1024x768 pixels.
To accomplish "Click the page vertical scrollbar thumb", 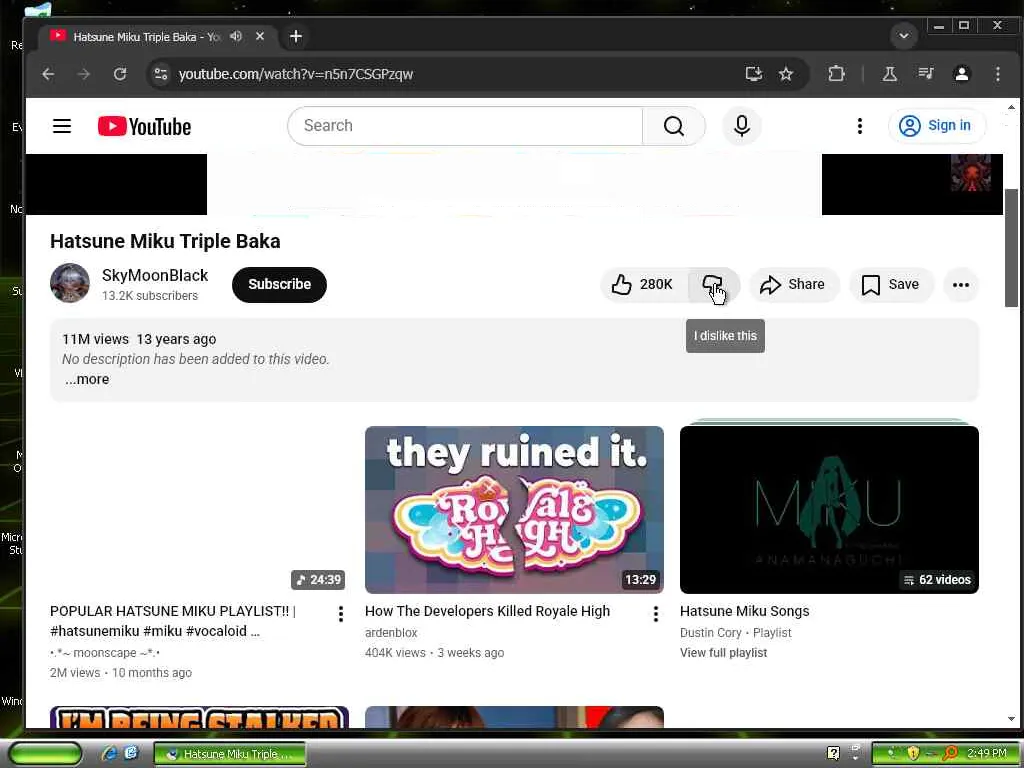I will pos(1011,248).
